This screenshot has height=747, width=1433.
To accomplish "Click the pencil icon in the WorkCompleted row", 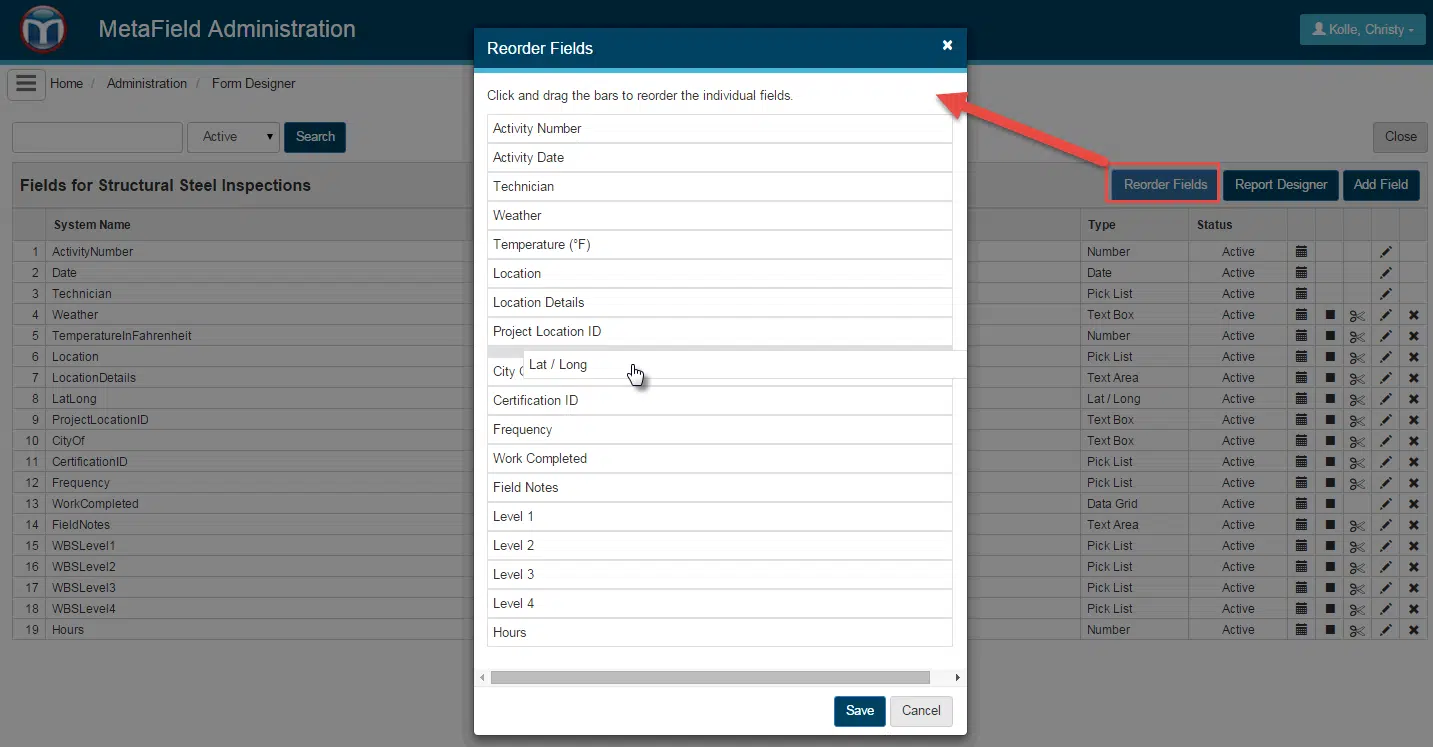I will (1385, 504).
